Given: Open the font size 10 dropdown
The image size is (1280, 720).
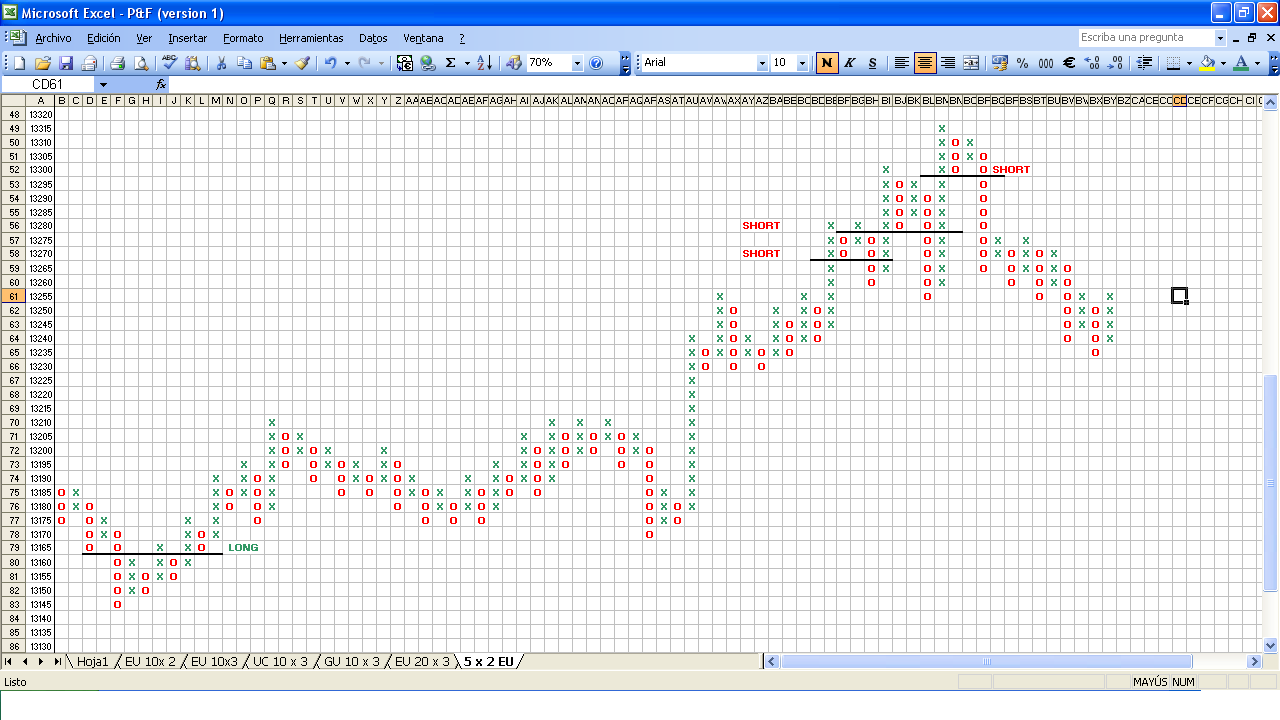Looking at the screenshot, I should pos(804,63).
